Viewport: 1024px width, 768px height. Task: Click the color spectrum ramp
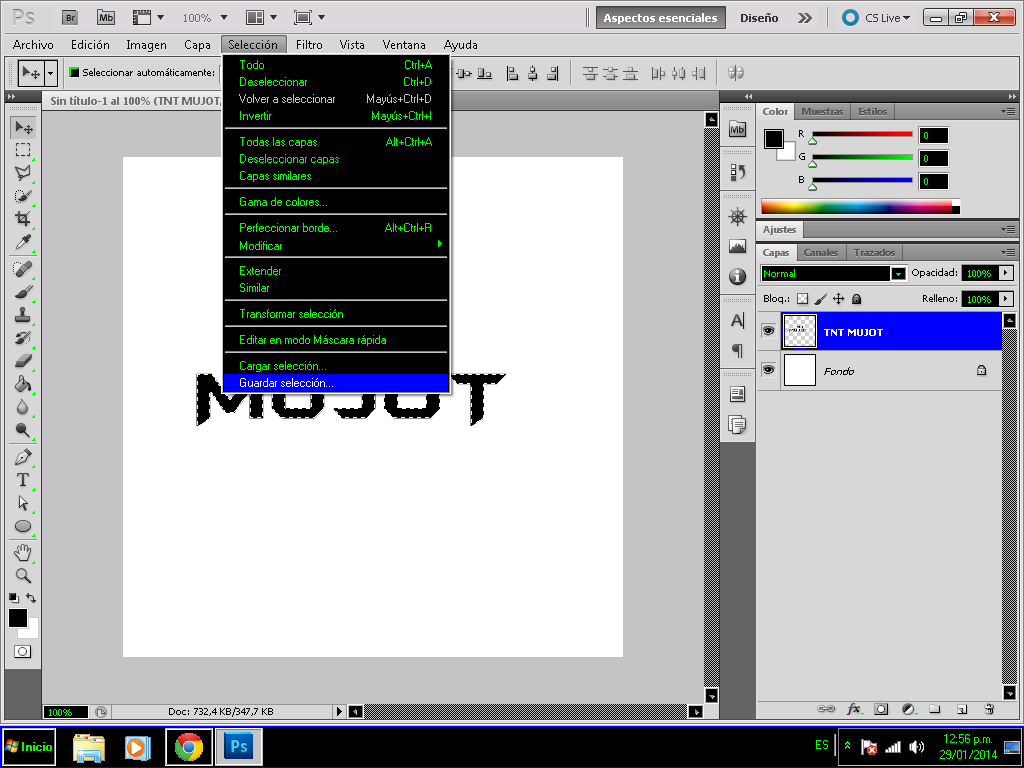[860, 207]
